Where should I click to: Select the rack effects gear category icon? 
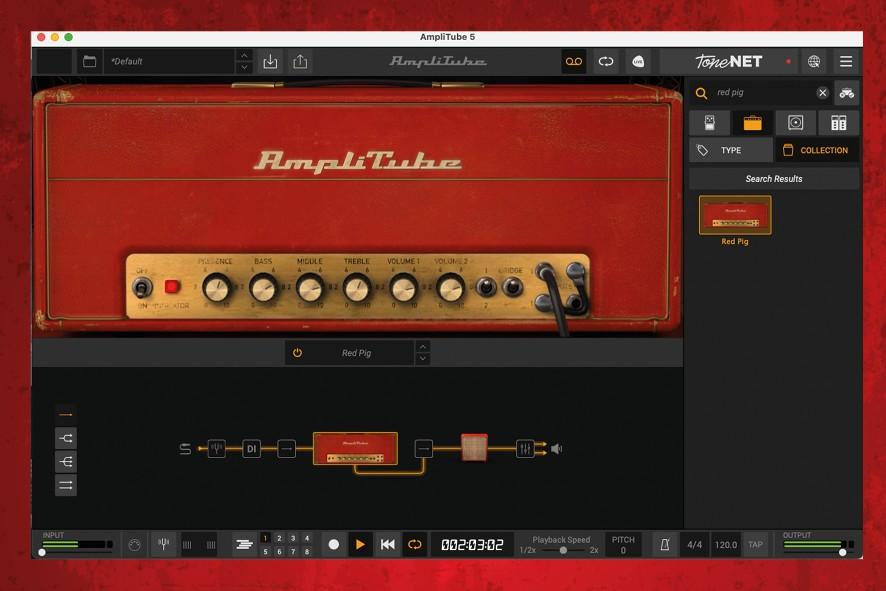coord(839,123)
